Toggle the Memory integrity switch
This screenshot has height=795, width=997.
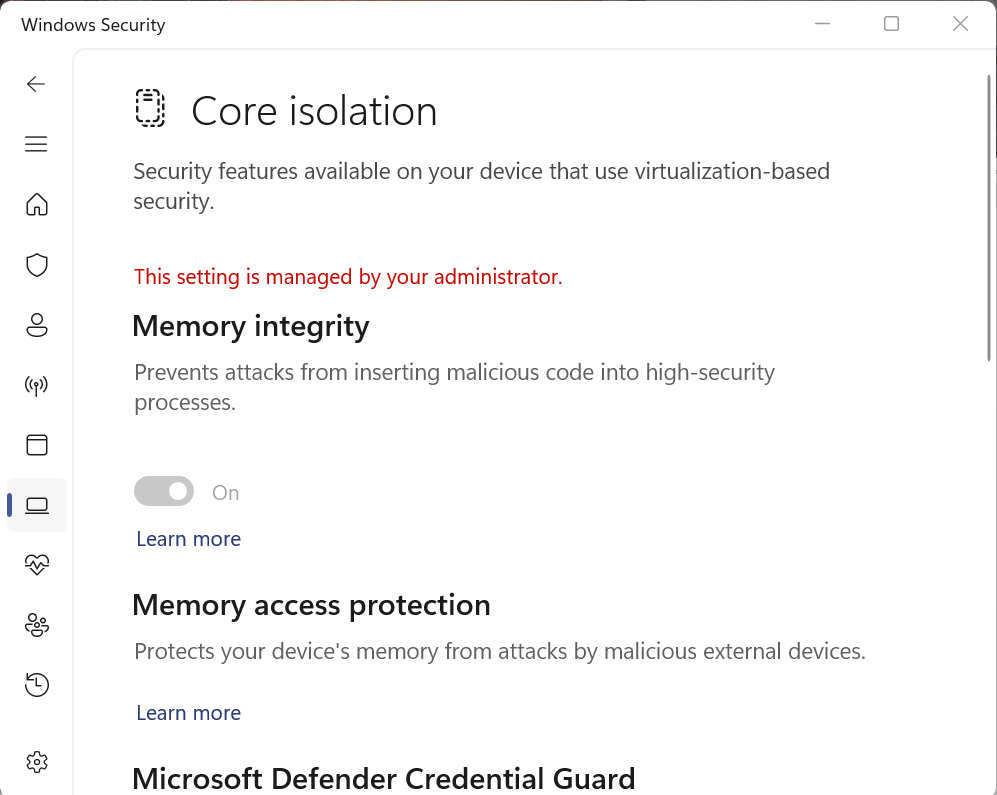(x=164, y=491)
